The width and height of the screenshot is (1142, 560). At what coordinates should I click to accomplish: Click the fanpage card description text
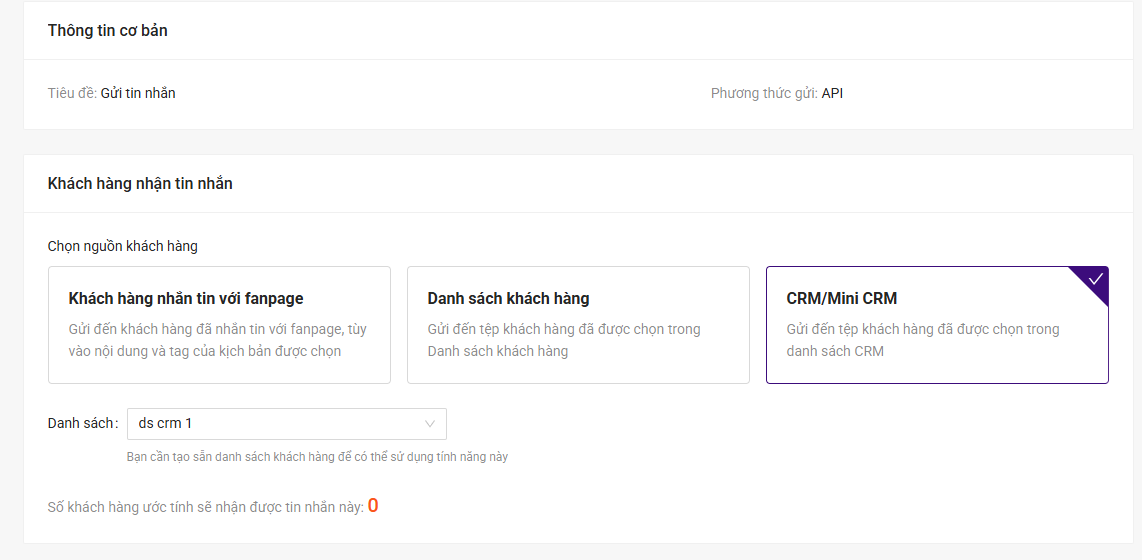pos(217,340)
